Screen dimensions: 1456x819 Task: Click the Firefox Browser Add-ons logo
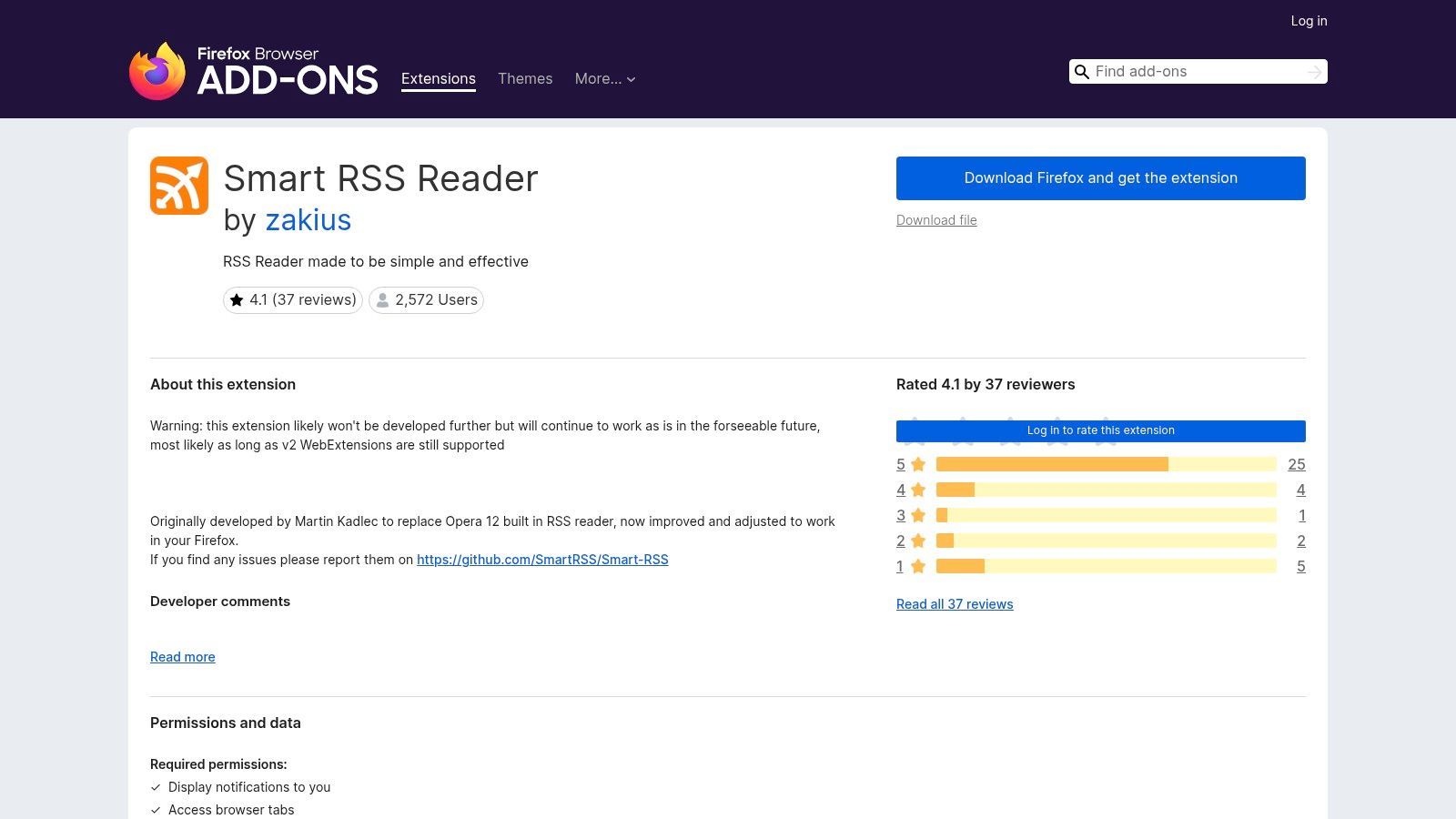254,71
